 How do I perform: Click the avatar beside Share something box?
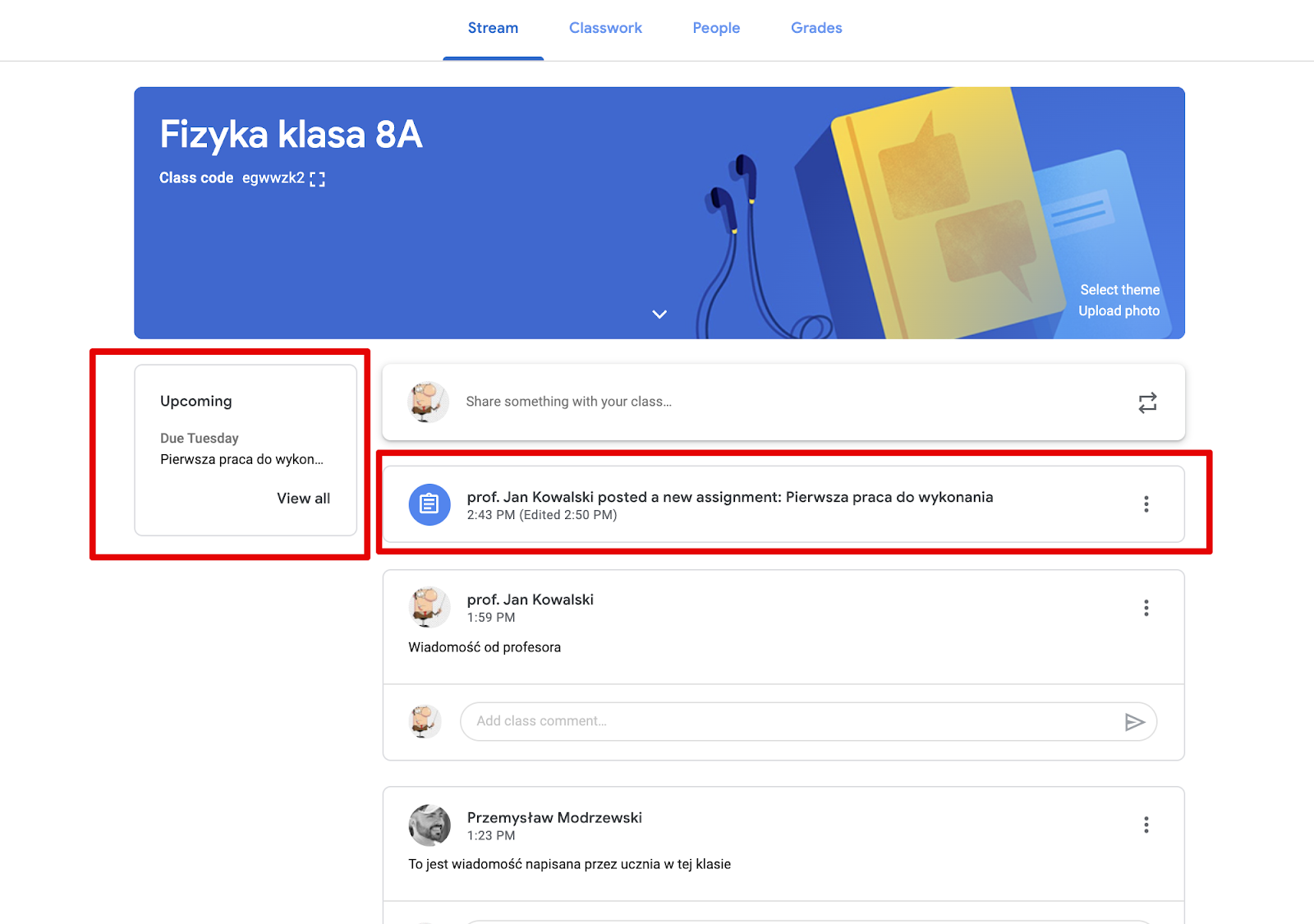click(x=428, y=402)
